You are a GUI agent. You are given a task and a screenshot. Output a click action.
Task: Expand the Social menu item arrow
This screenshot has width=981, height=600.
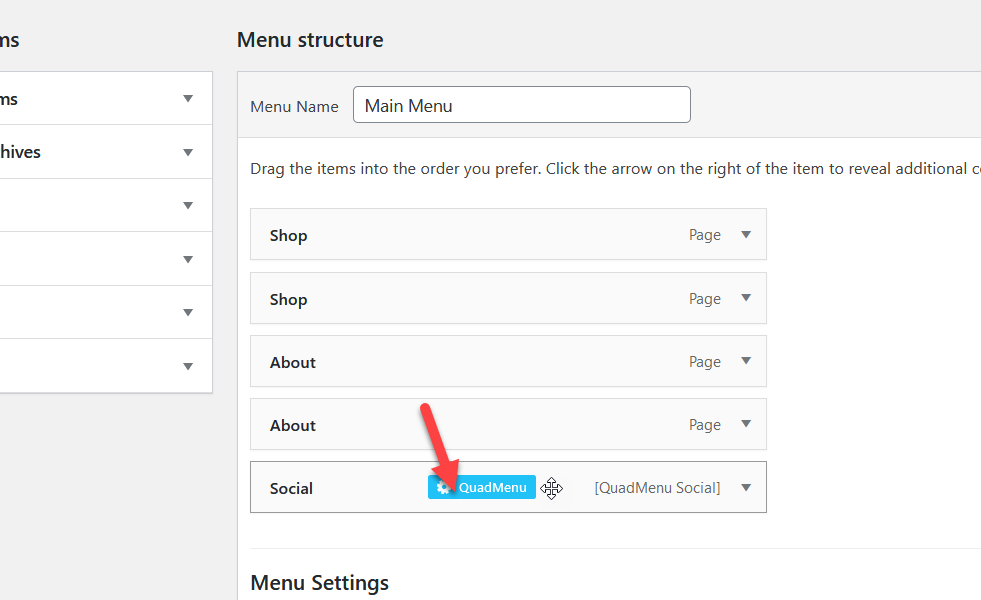(x=746, y=487)
